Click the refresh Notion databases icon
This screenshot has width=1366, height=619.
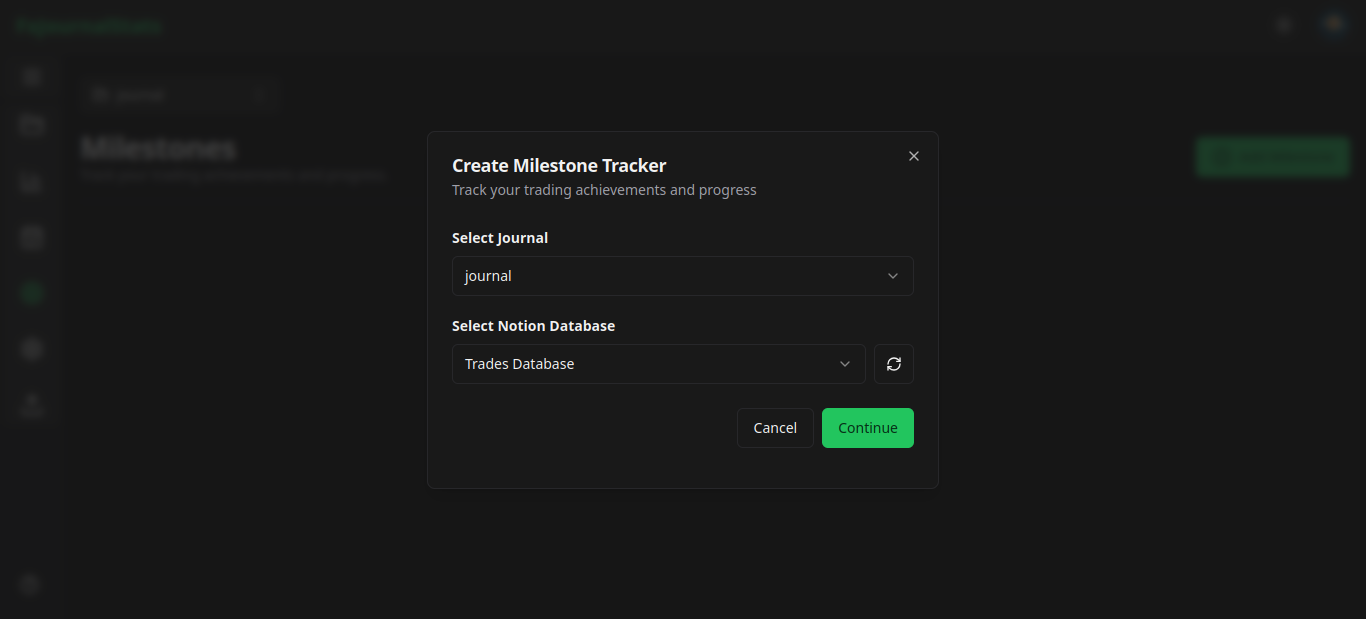click(x=893, y=363)
